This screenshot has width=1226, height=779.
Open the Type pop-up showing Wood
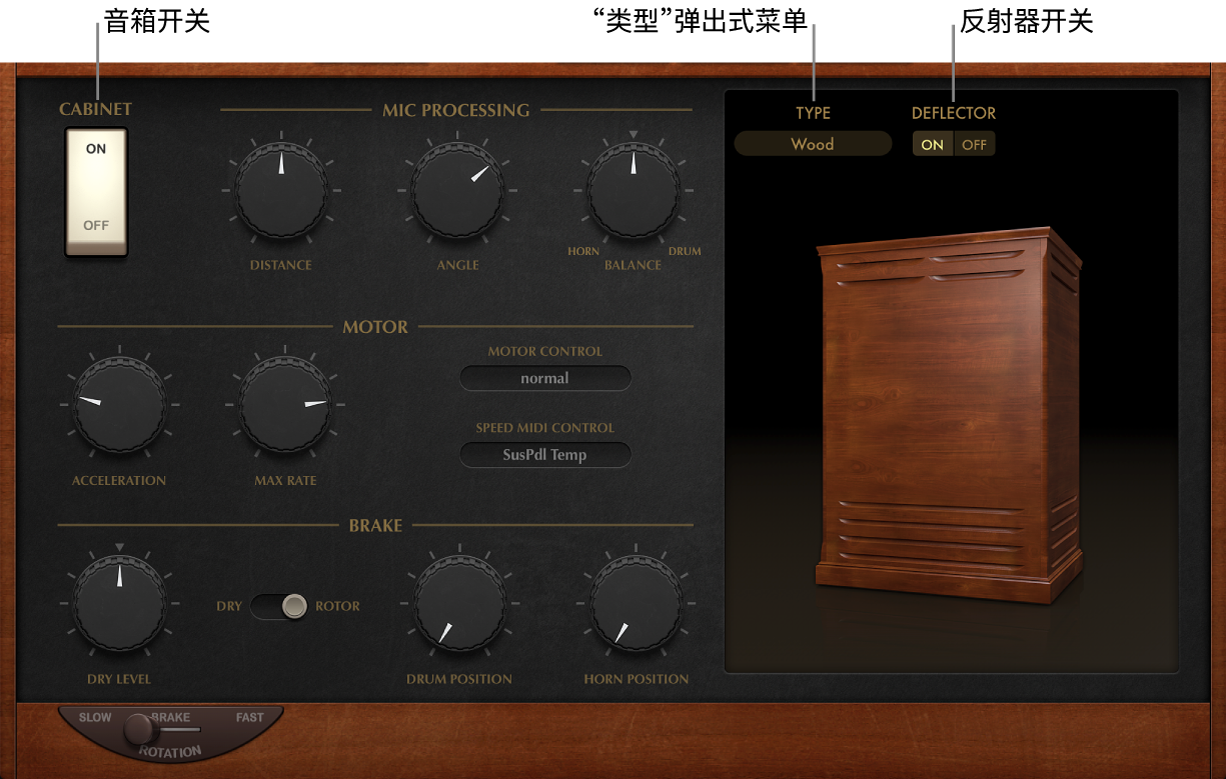813,144
